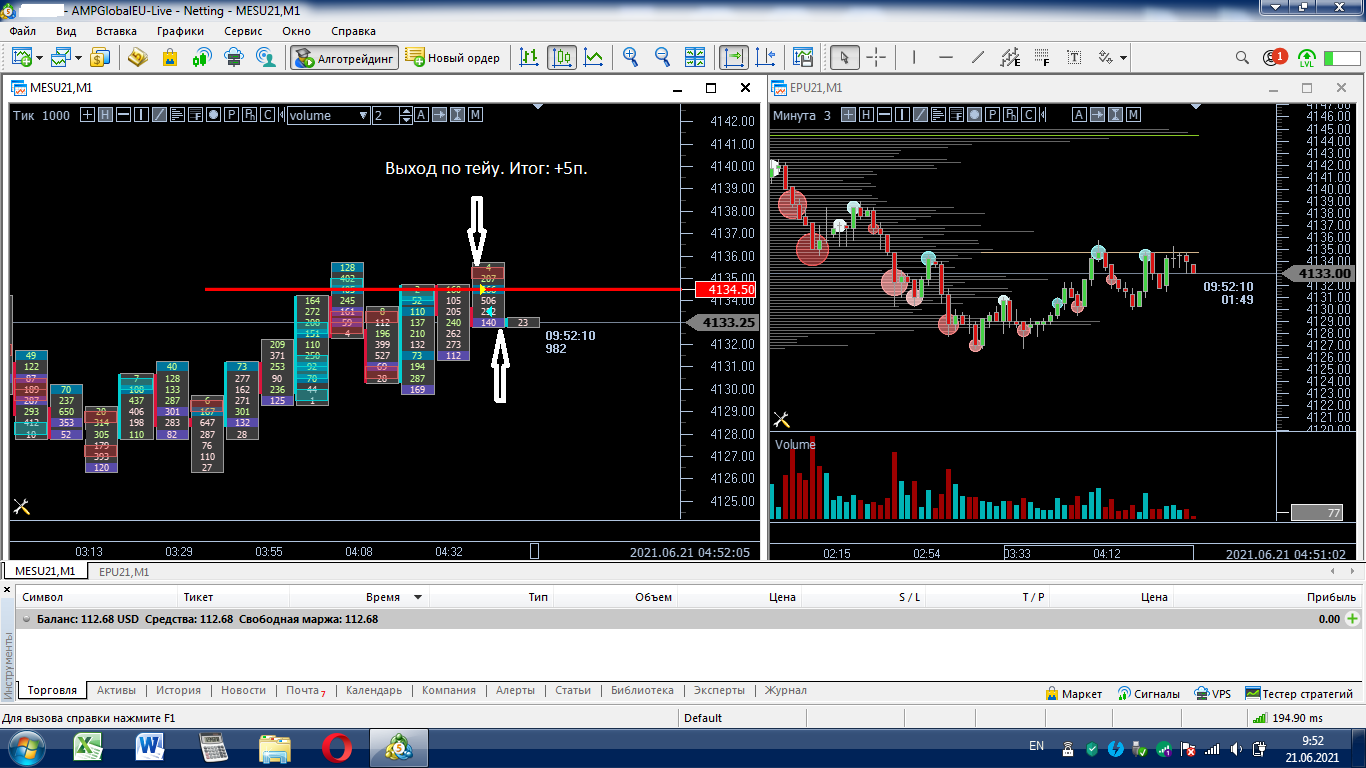
Task: Switch the chart to line chart view
Action: pyautogui.click(x=594, y=57)
